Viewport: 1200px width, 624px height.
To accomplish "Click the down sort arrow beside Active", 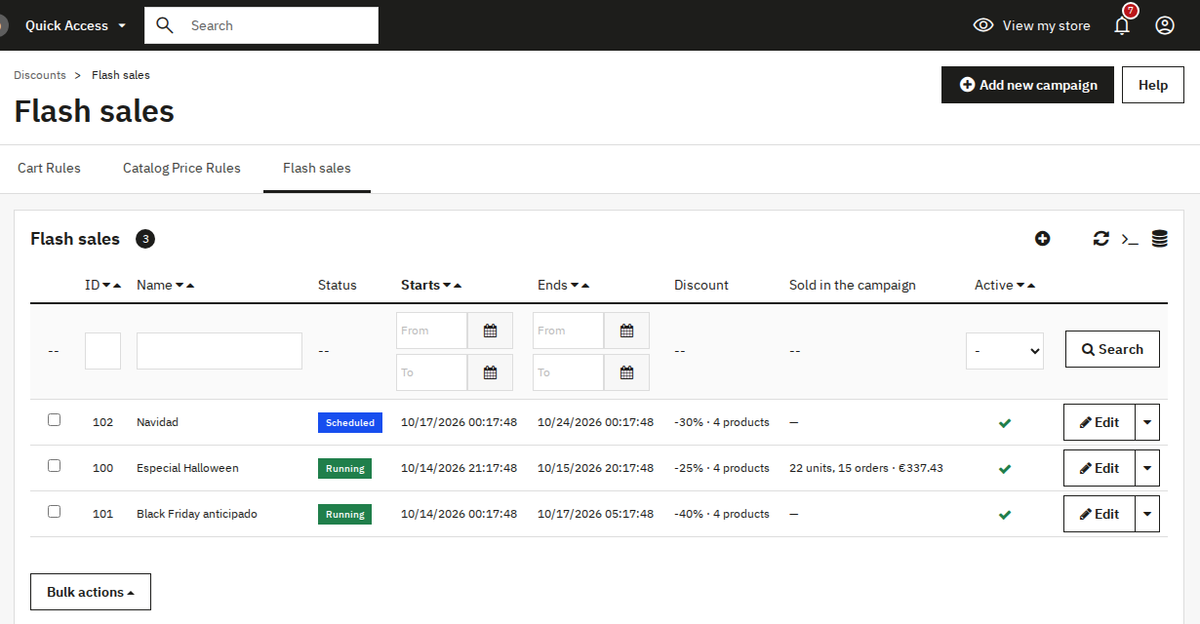I will [x=1020, y=286].
